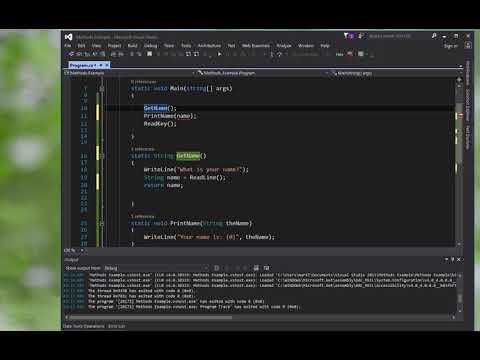Open the editor zoom percentage dropdown
Screen dimensions: 480x360
74,250
